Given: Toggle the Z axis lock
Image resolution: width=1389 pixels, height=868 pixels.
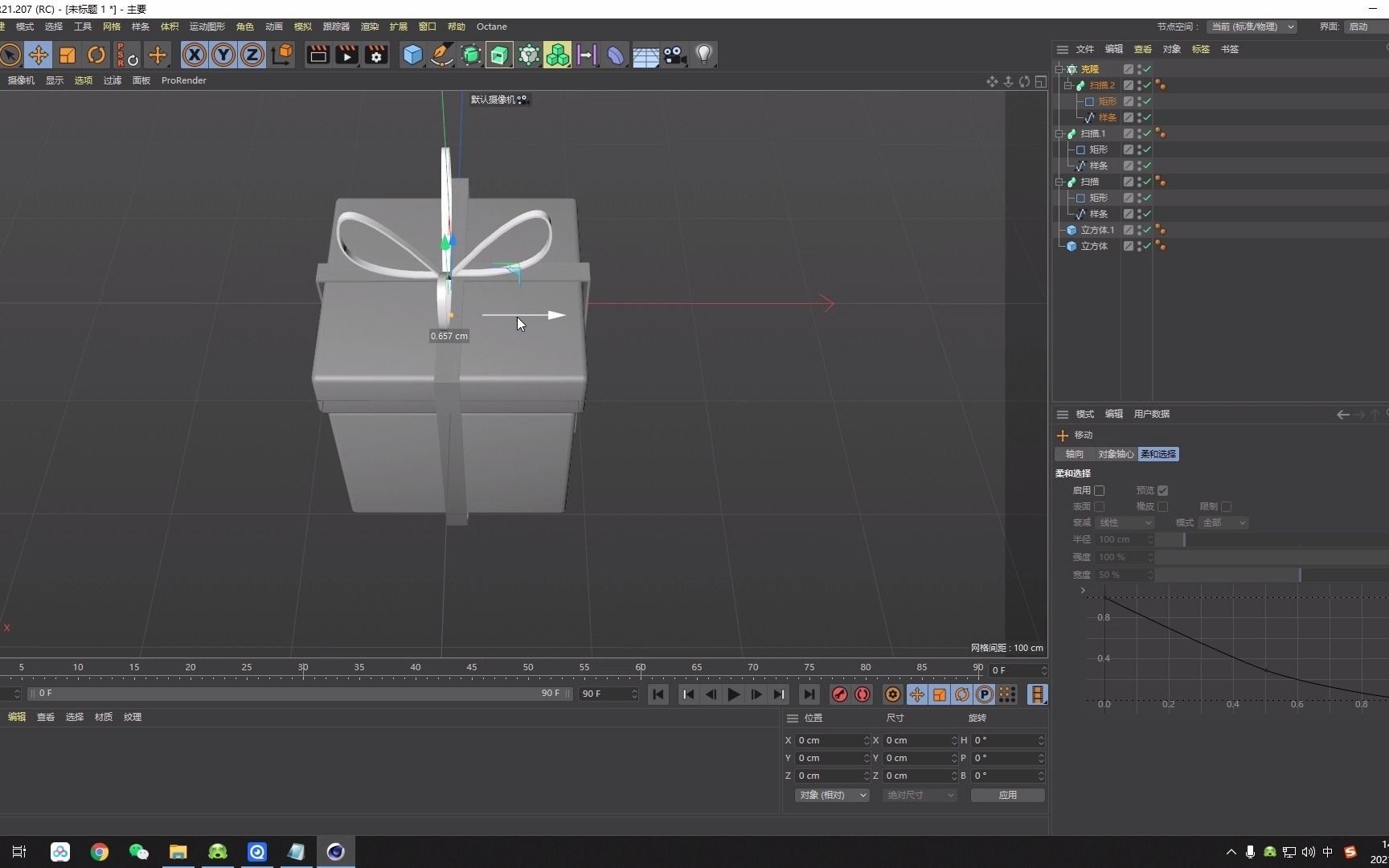Looking at the screenshot, I should (252, 55).
